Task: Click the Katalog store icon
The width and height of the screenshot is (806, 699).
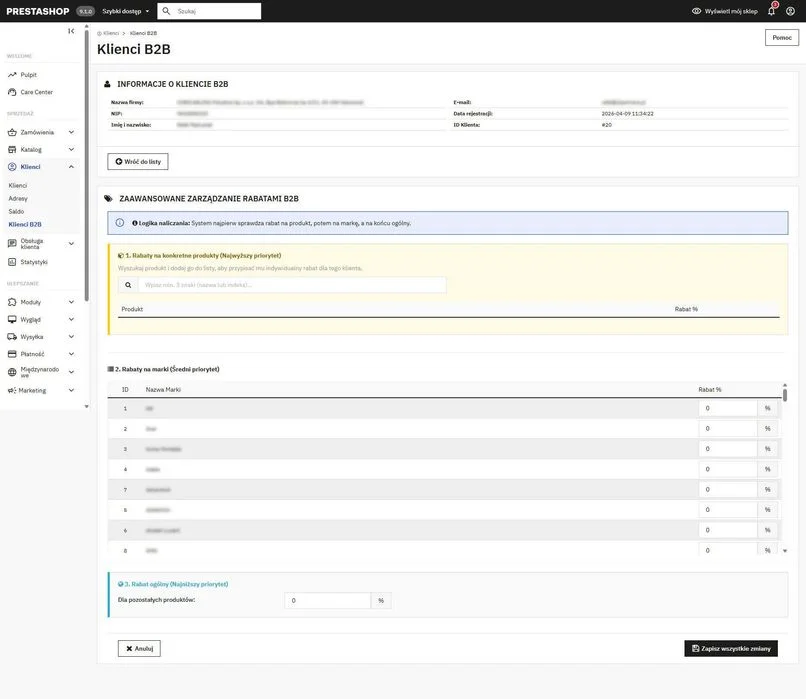Action: 12,150
